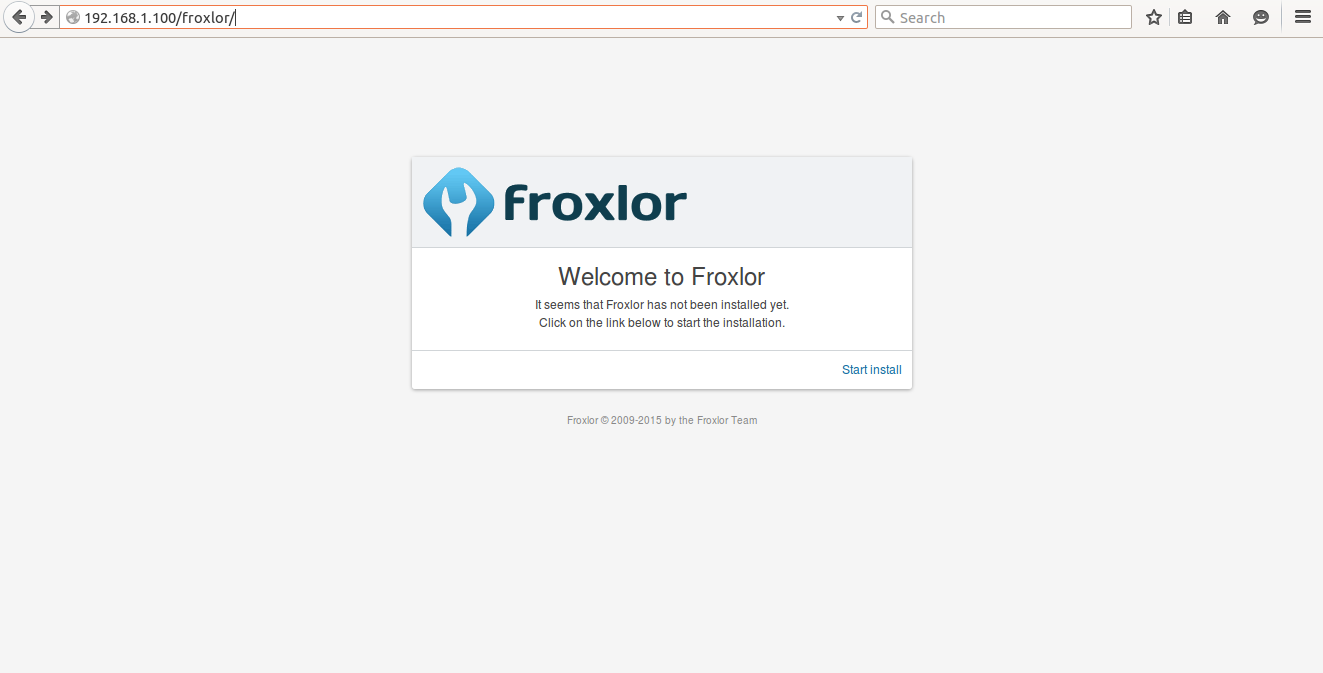Bookmark this page with the star icon
The width and height of the screenshot is (1323, 673).
pos(1154,17)
